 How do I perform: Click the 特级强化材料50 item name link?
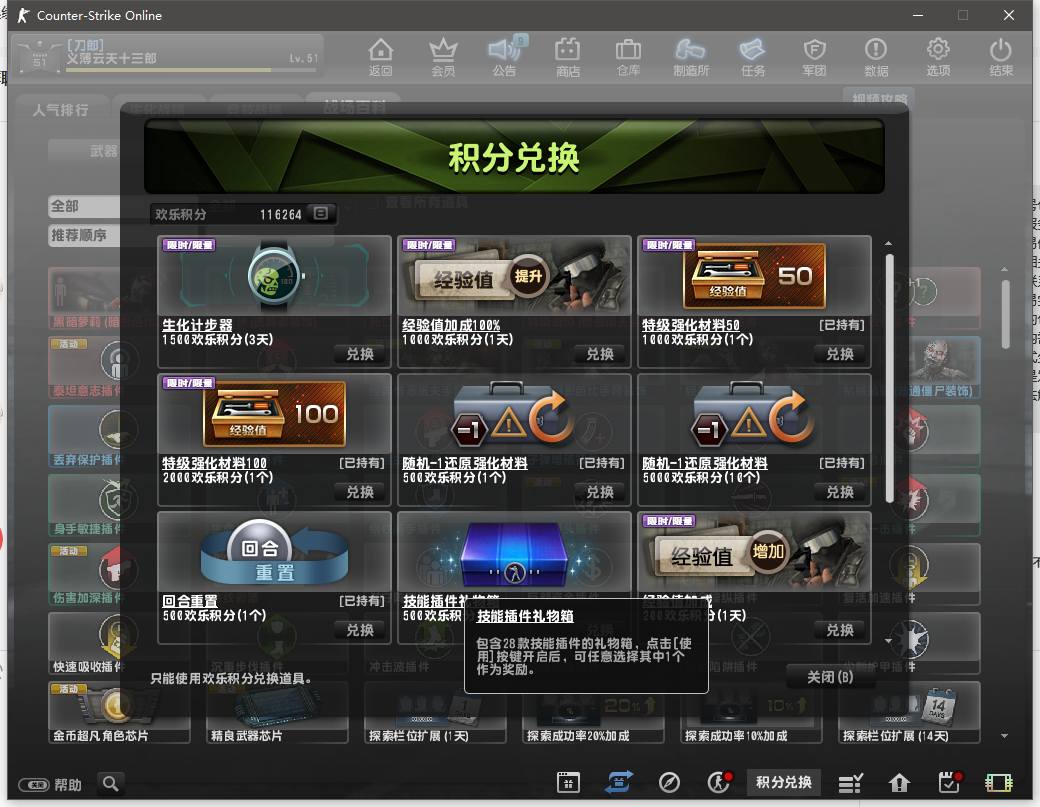(690, 325)
